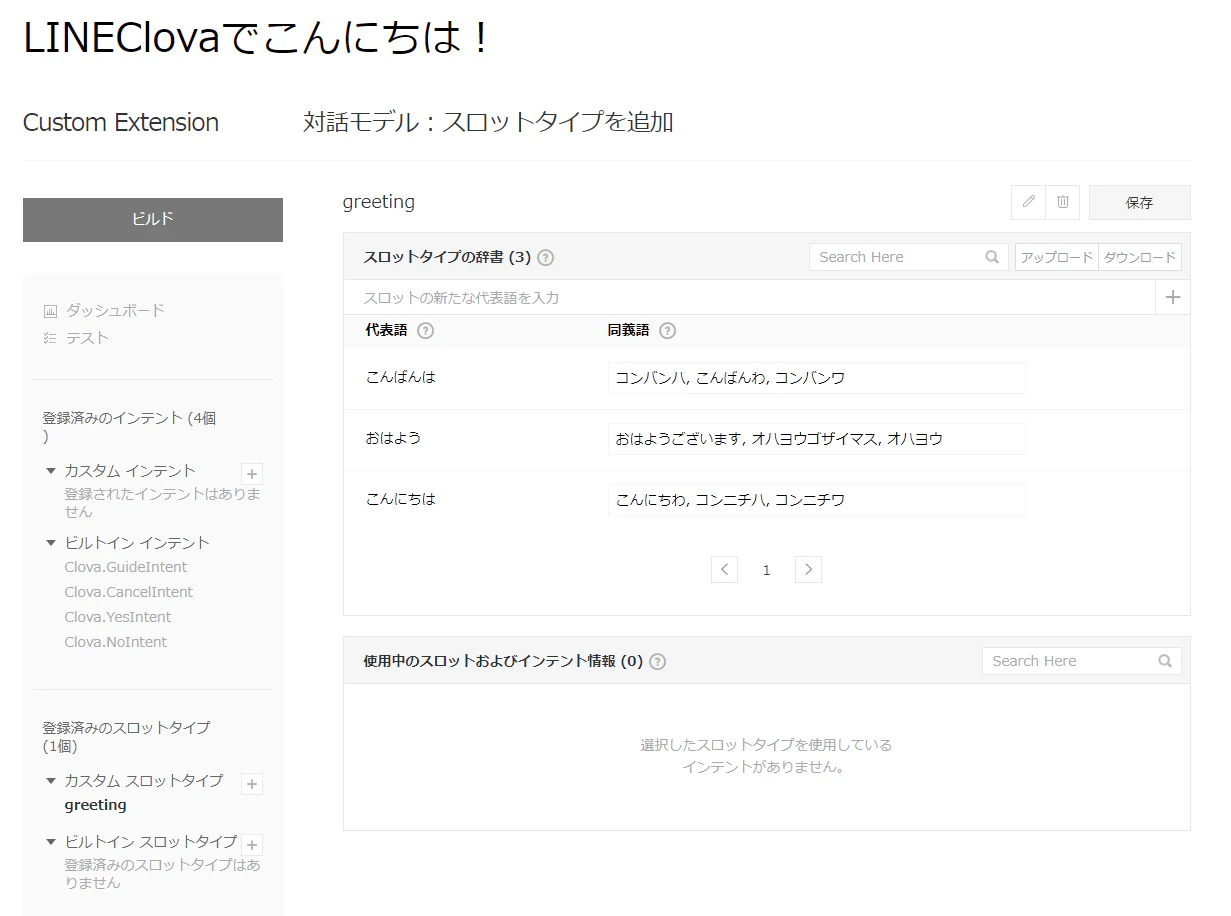Click representative word おはよう
1231x916 pixels.
pos(393,438)
